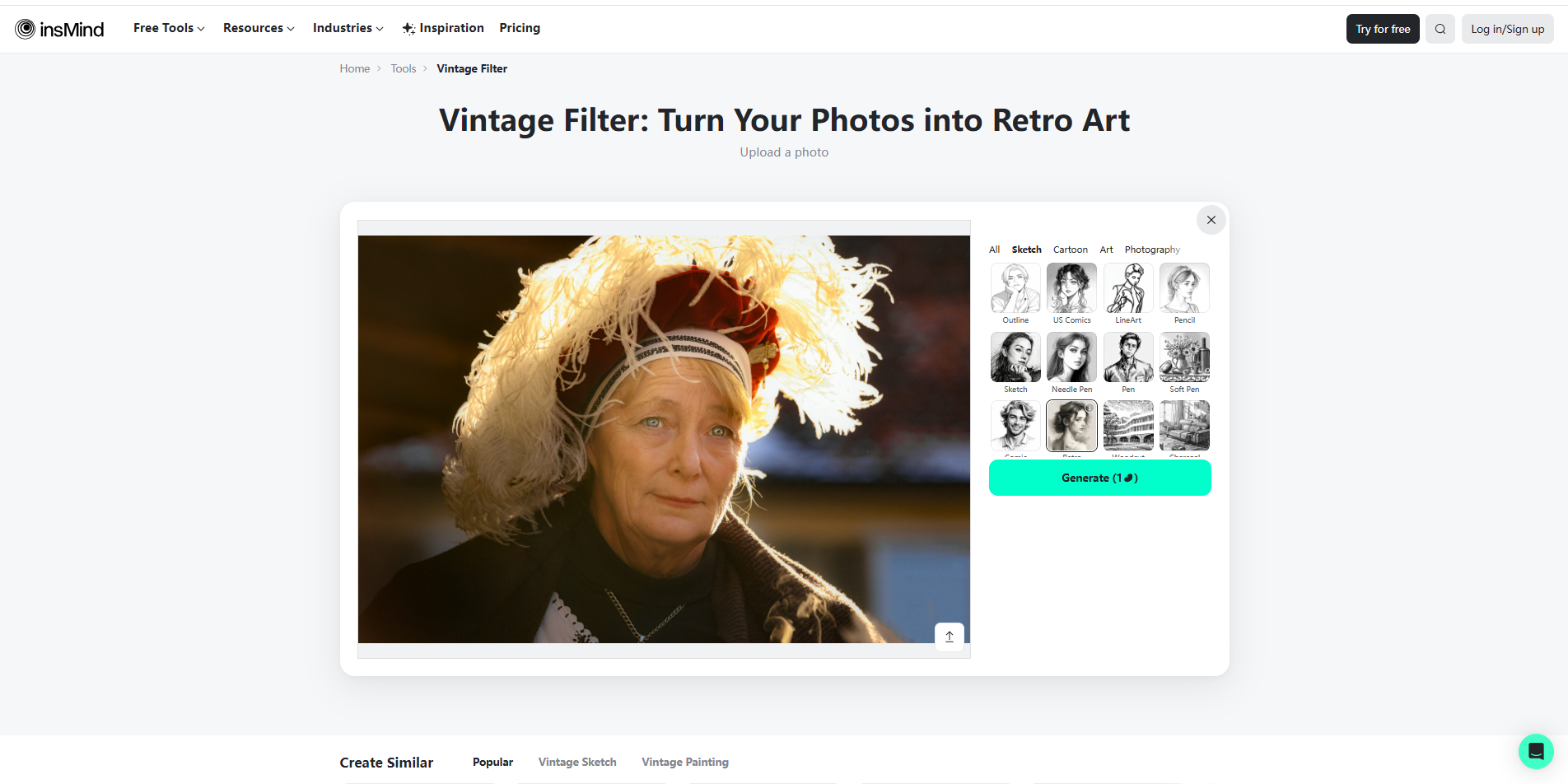This screenshot has height=784, width=1568.
Task: Select the Outline sketch style
Action: point(1015,287)
